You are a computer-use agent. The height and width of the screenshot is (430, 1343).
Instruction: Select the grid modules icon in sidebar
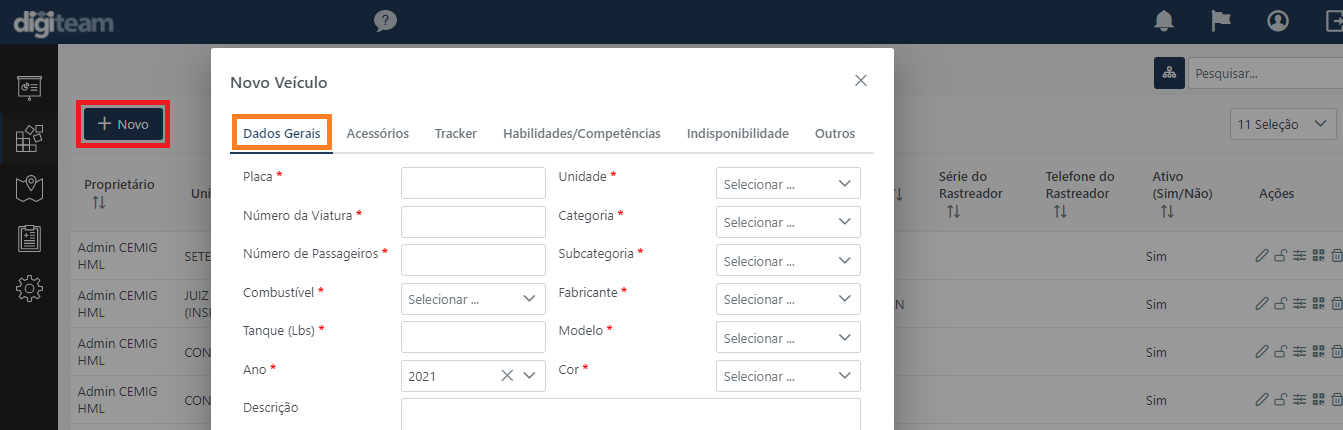pyautogui.click(x=29, y=138)
